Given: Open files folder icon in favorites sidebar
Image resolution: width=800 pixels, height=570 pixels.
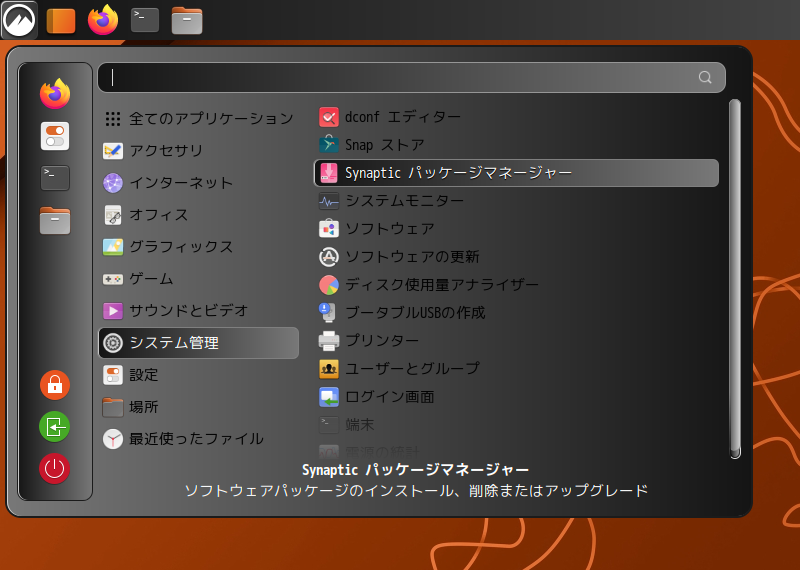Looking at the screenshot, I should 55,220.
